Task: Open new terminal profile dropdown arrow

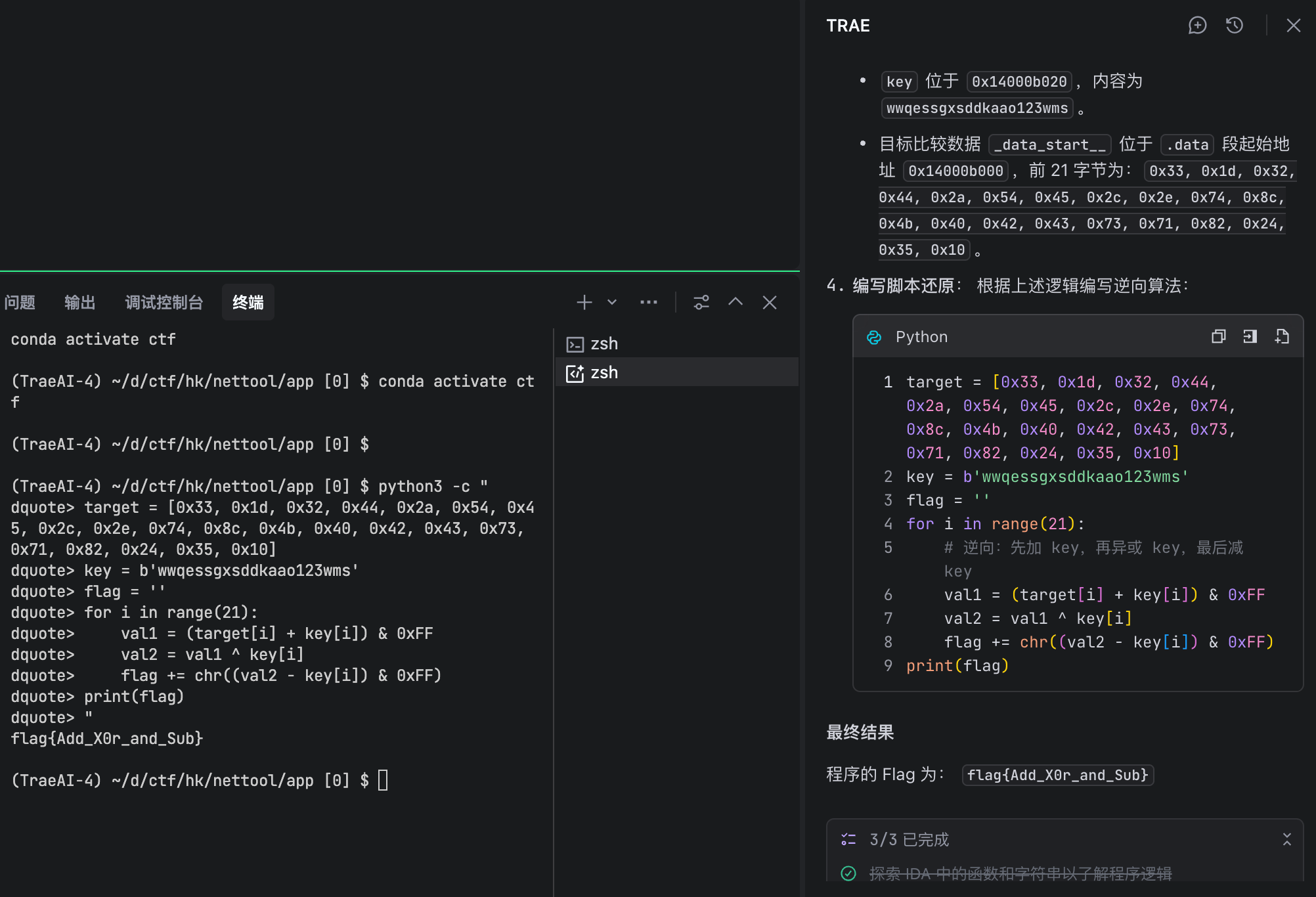Action: pyautogui.click(x=612, y=302)
